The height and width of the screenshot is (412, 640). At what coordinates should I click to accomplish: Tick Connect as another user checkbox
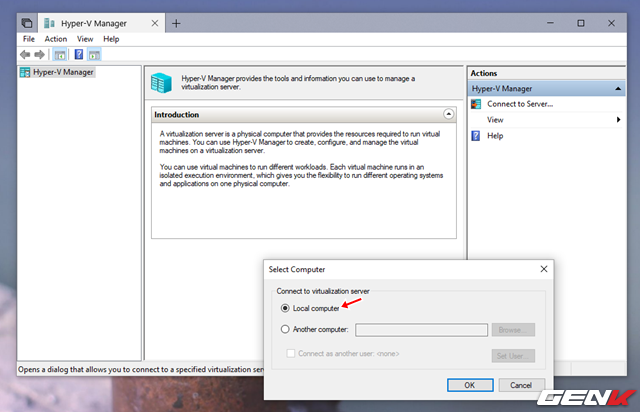(x=291, y=353)
